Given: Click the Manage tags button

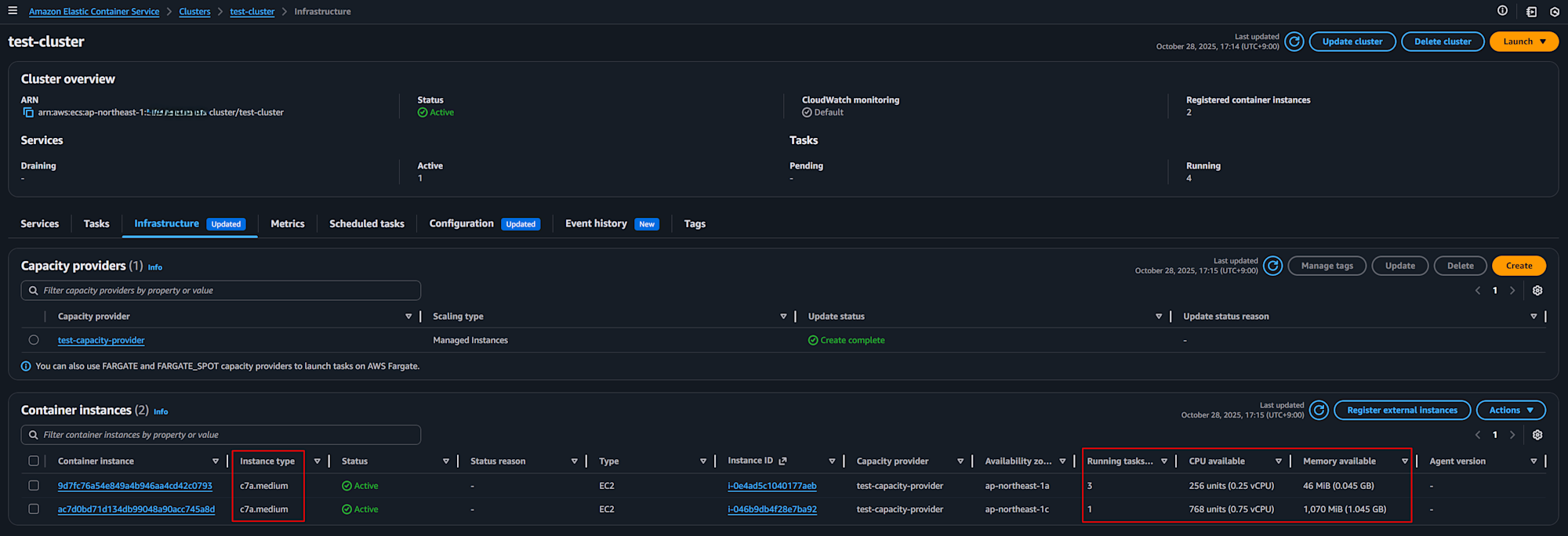Looking at the screenshot, I should click(1327, 266).
